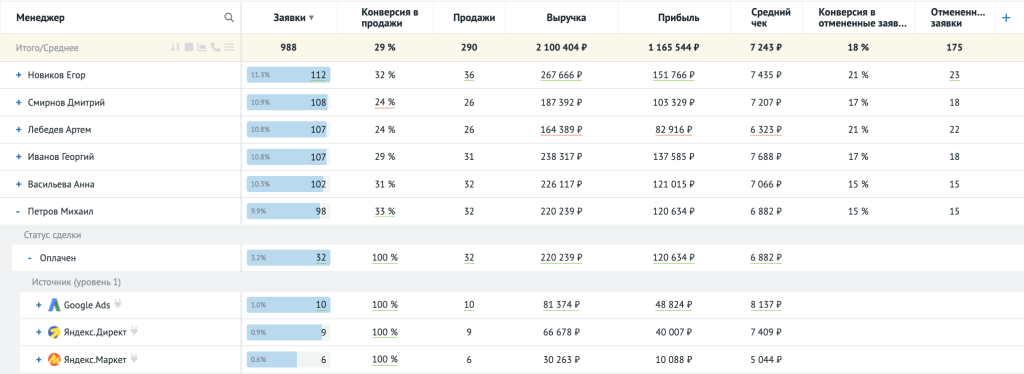The image size is (1024, 374).
Task: Click Google Ads average check 8 137 ₽
Action: [767, 305]
